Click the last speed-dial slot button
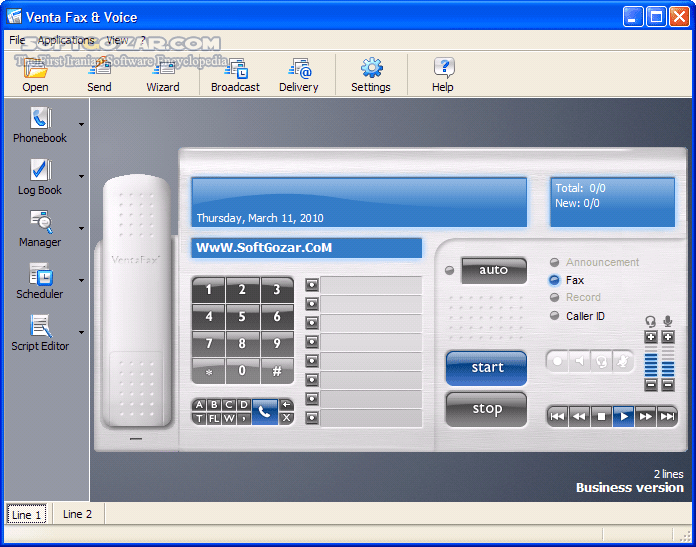696x547 pixels. (312, 418)
